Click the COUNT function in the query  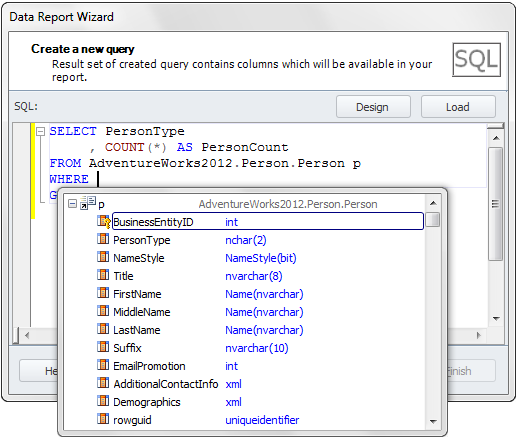[x=124, y=147]
